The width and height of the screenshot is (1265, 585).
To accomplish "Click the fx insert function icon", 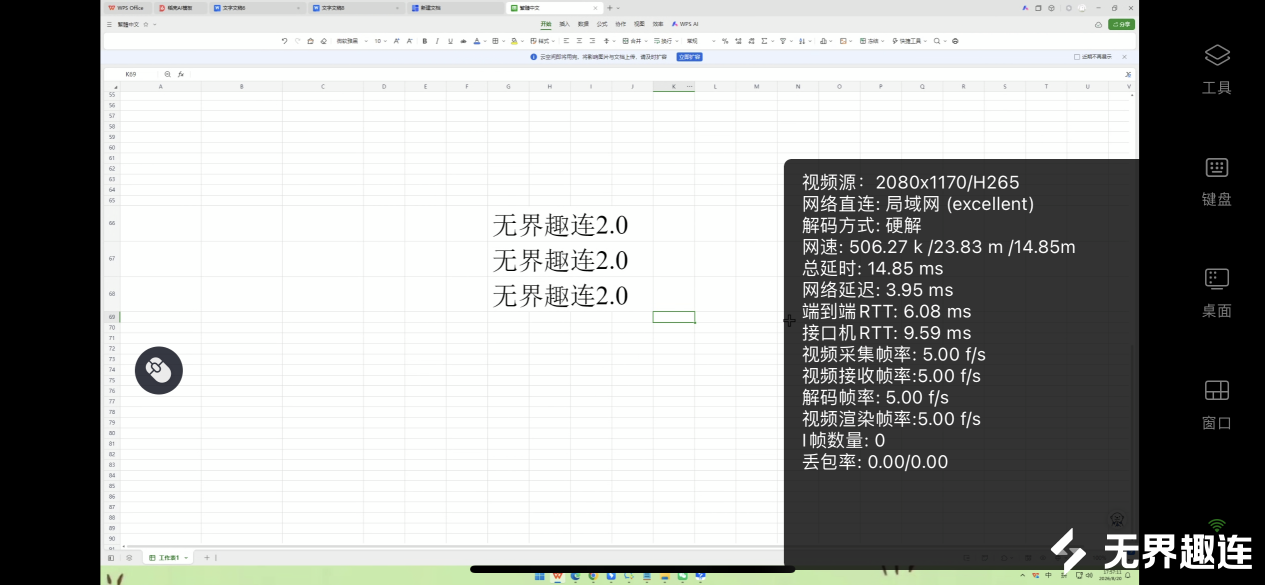I will coord(181,74).
